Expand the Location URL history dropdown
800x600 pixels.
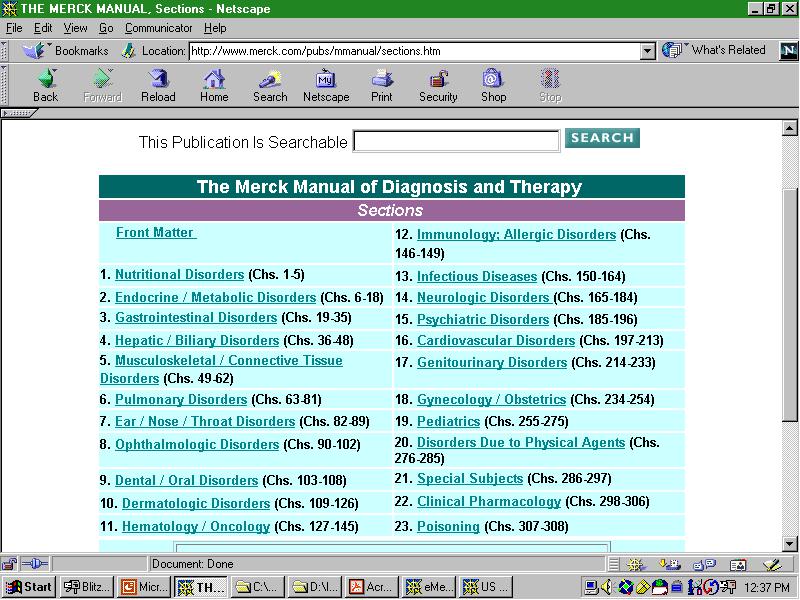pyautogui.click(x=647, y=51)
